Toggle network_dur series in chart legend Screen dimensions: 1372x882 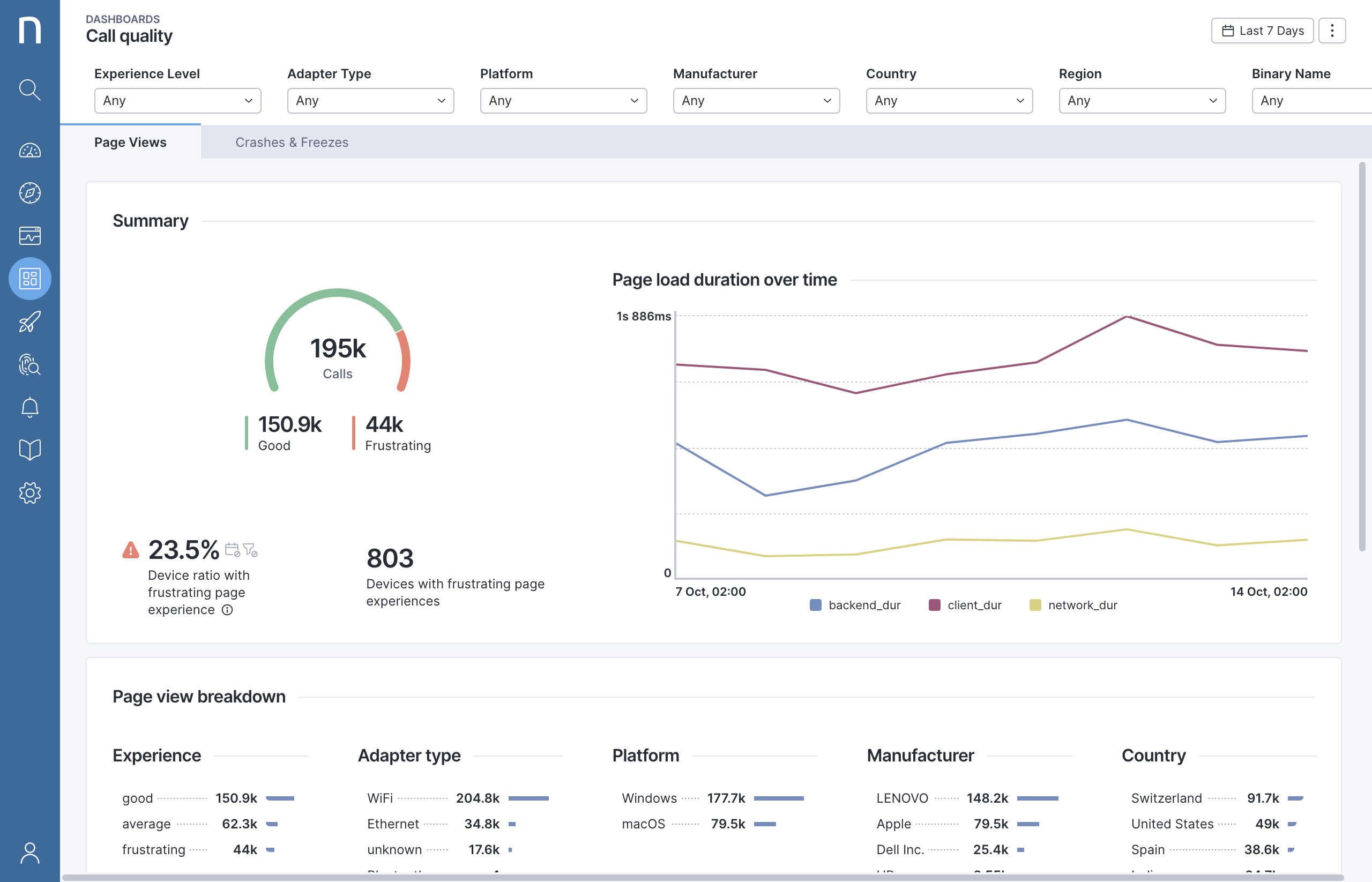tap(1073, 606)
